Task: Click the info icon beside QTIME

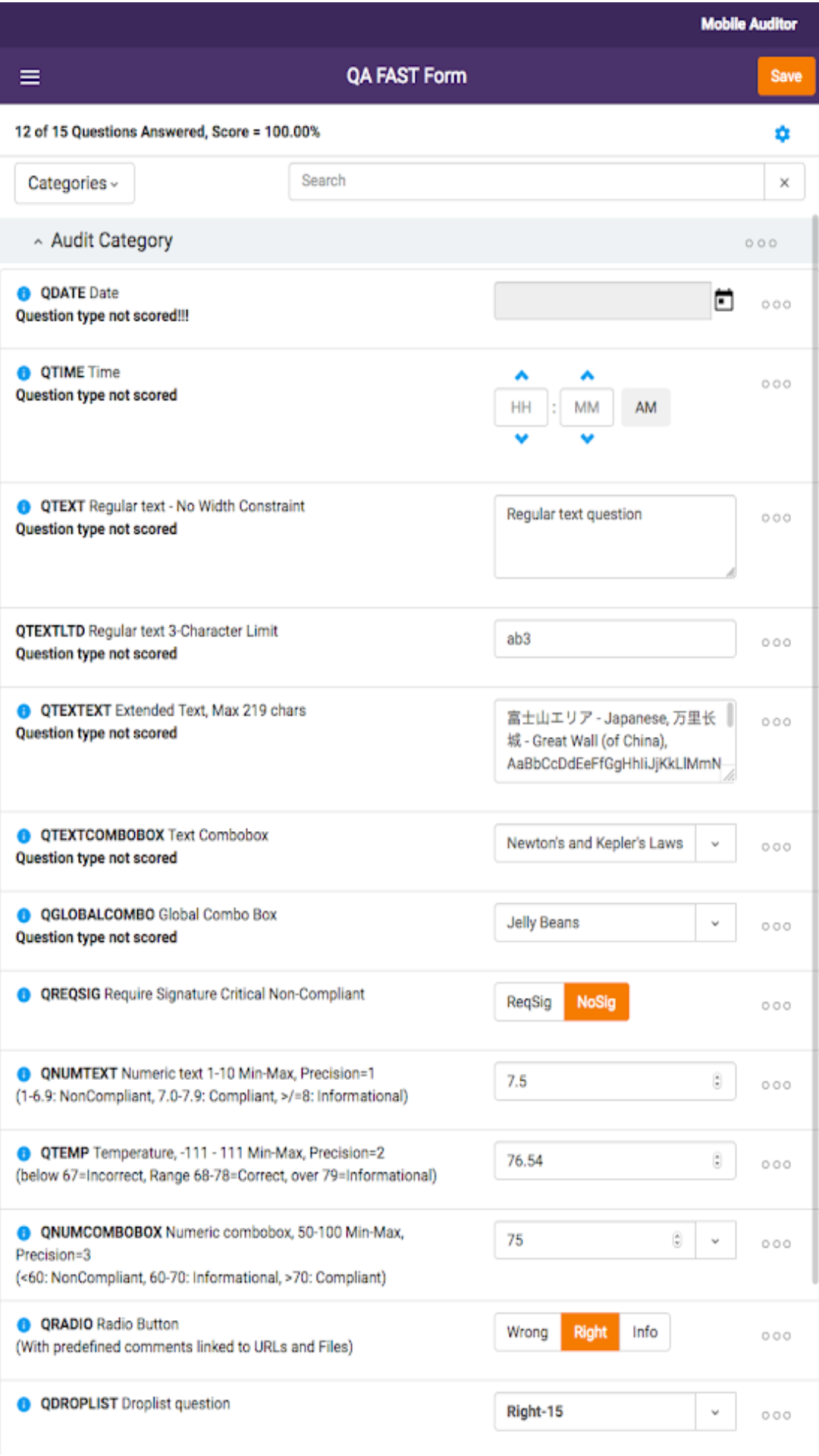Action: click(x=24, y=373)
